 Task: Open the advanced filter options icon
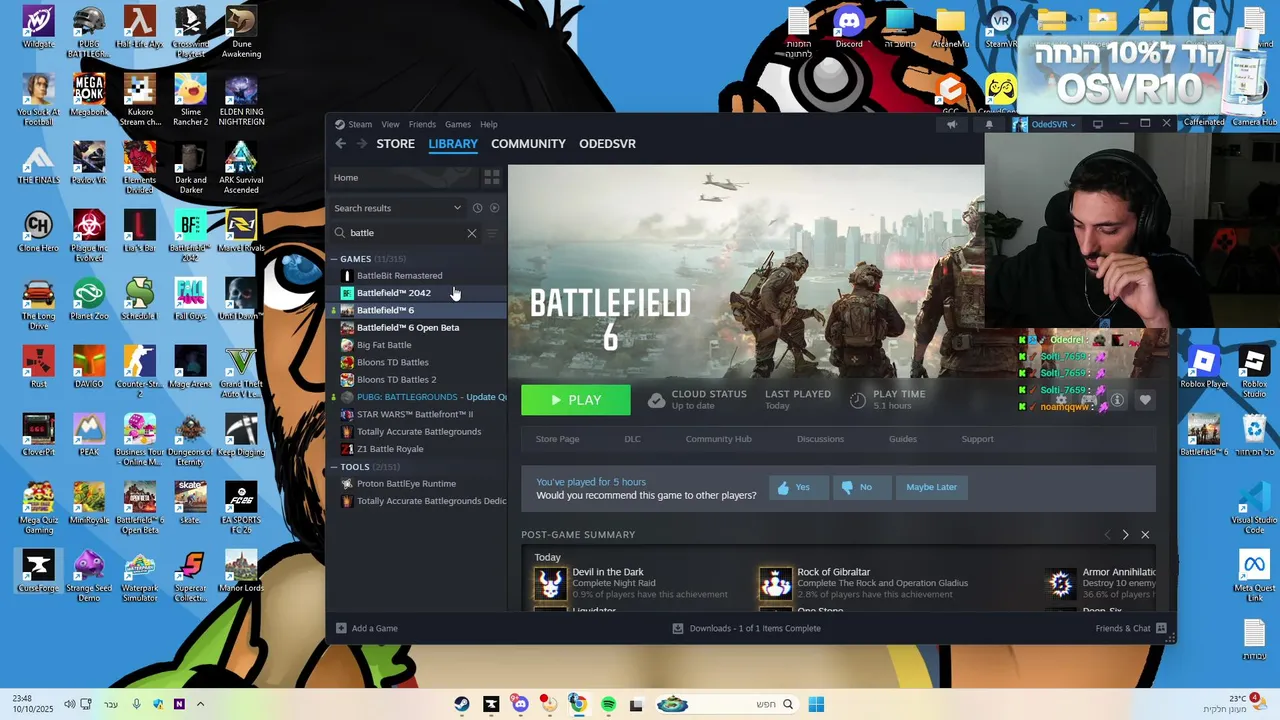(491, 233)
